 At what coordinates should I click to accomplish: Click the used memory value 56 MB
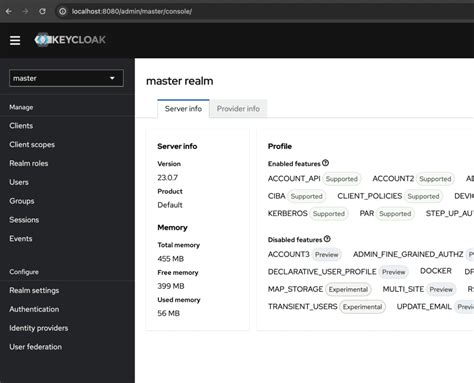pos(168,313)
